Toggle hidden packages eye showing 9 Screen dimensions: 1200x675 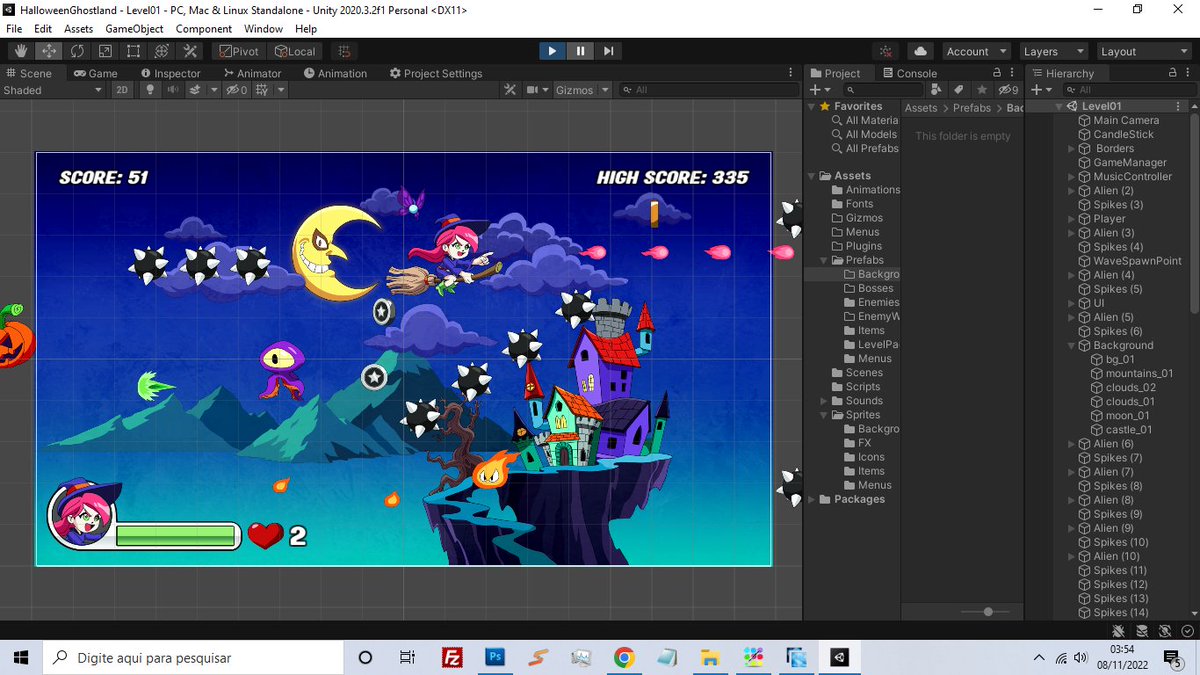click(1009, 90)
